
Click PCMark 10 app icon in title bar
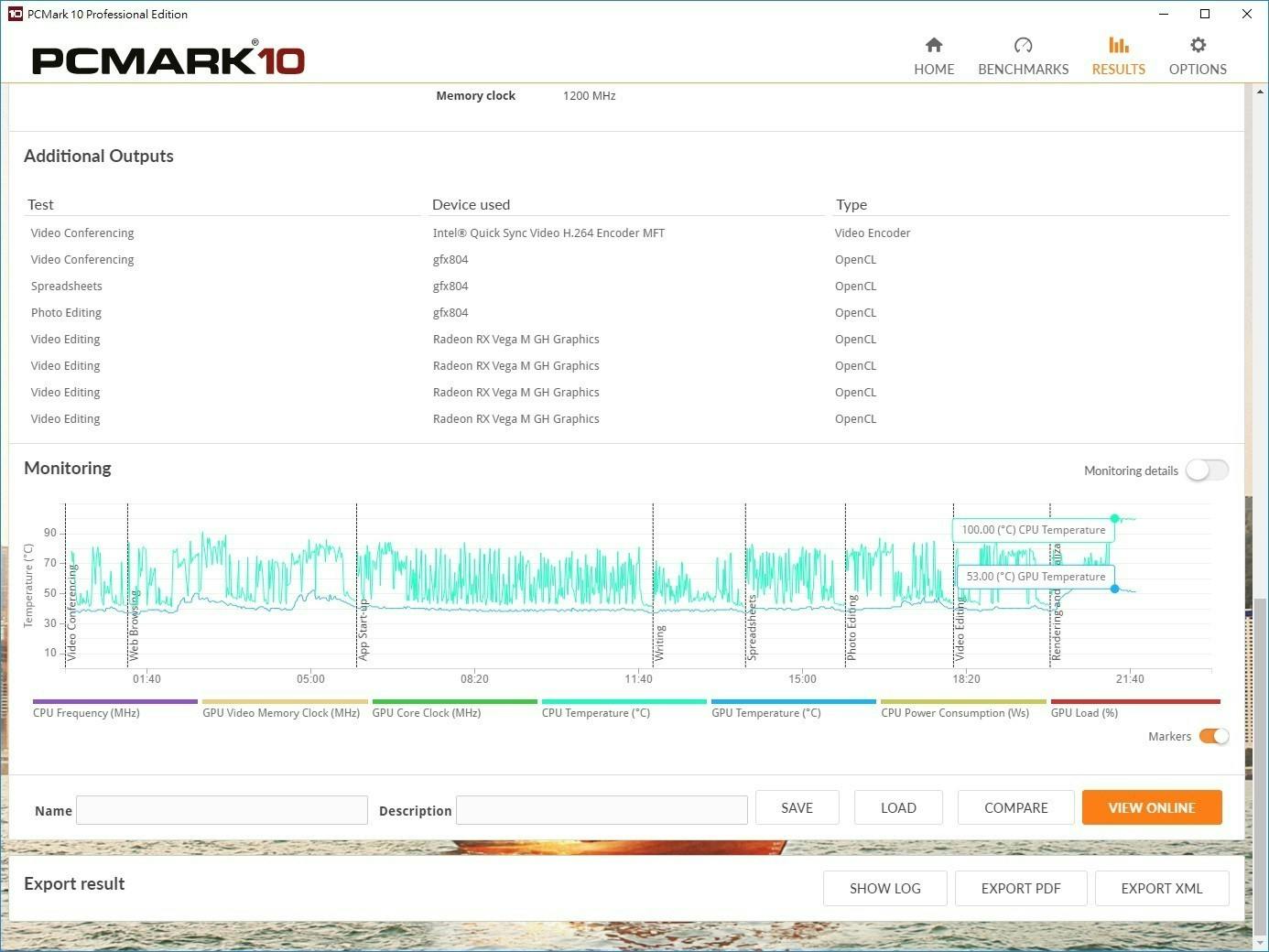pos(14,14)
